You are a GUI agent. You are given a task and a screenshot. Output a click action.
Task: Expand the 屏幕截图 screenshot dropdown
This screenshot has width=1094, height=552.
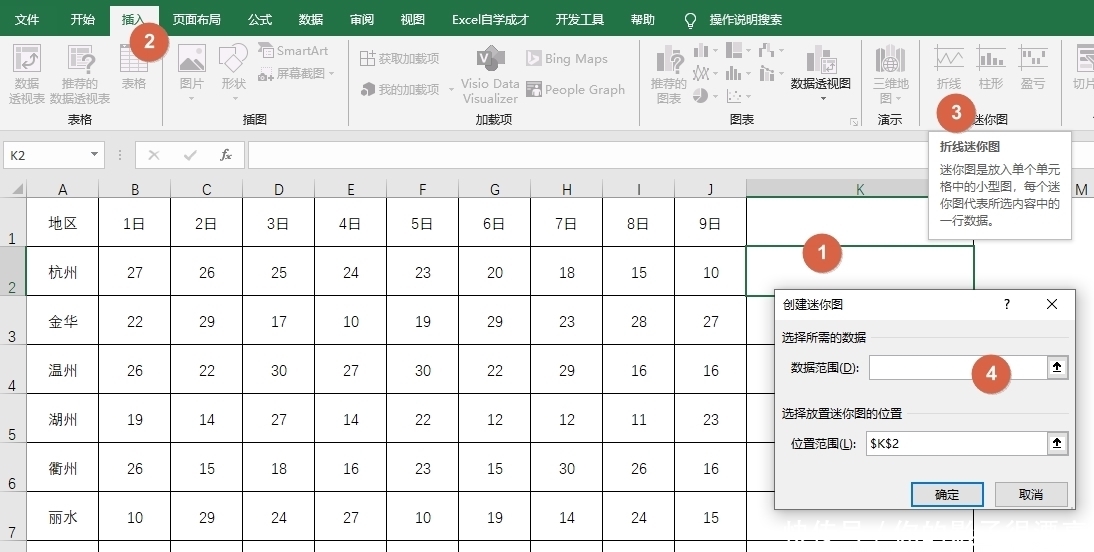tap(331, 73)
